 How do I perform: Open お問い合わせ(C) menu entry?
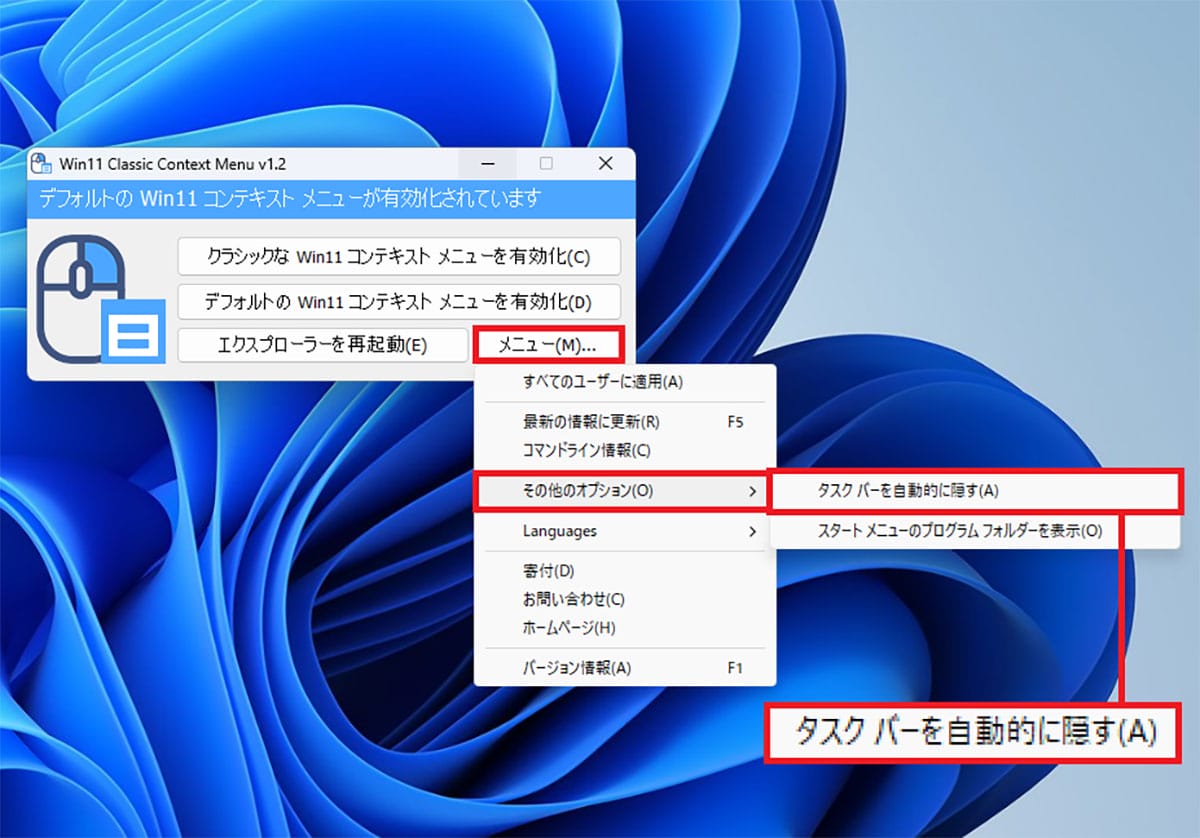[625, 599]
